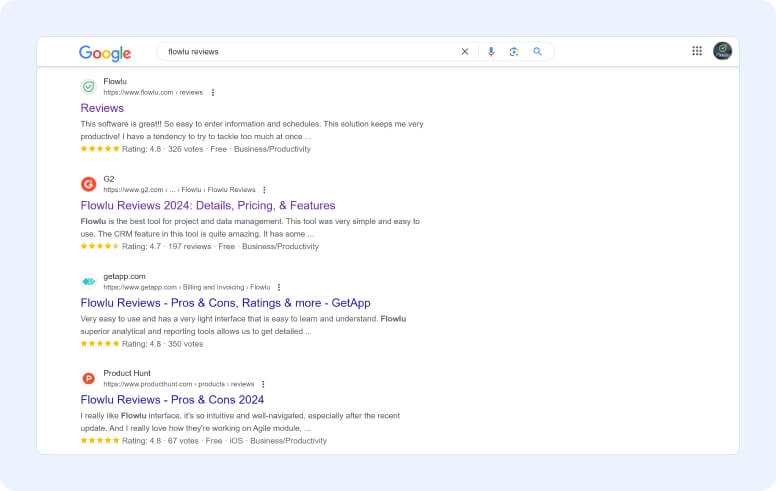Click the 'getapp.com' site name label
The width and height of the screenshot is (776, 491).
pyautogui.click(x=124, y=276)
